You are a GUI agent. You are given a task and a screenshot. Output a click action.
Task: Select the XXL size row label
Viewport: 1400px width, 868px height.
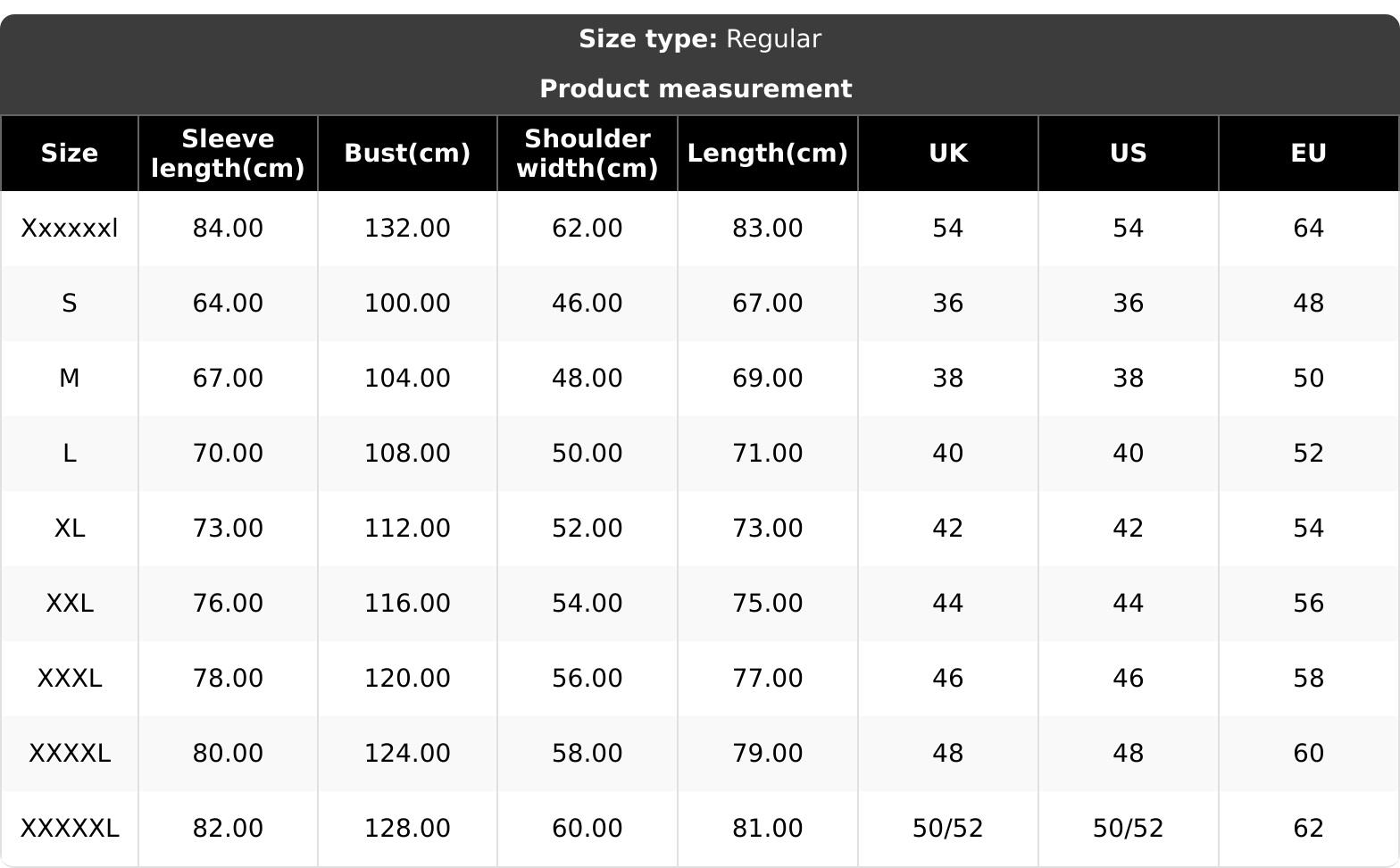70,604
